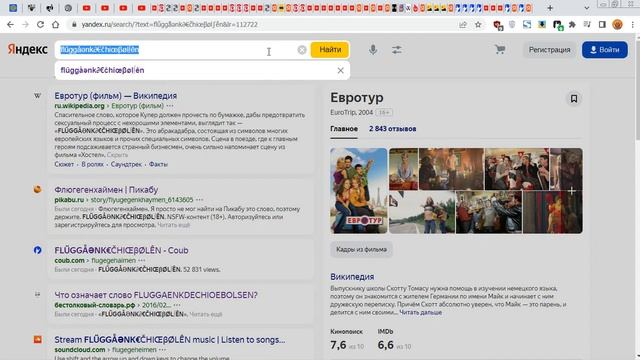
Task: Click the Найти search button
Action: click(x=330, y=50)
